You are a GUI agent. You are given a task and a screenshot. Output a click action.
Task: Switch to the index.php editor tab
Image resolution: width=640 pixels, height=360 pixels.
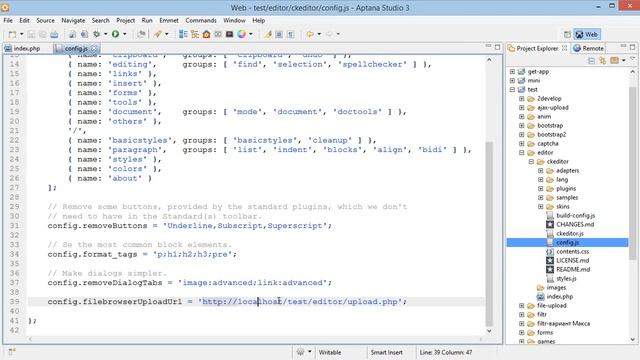[23, 48]
